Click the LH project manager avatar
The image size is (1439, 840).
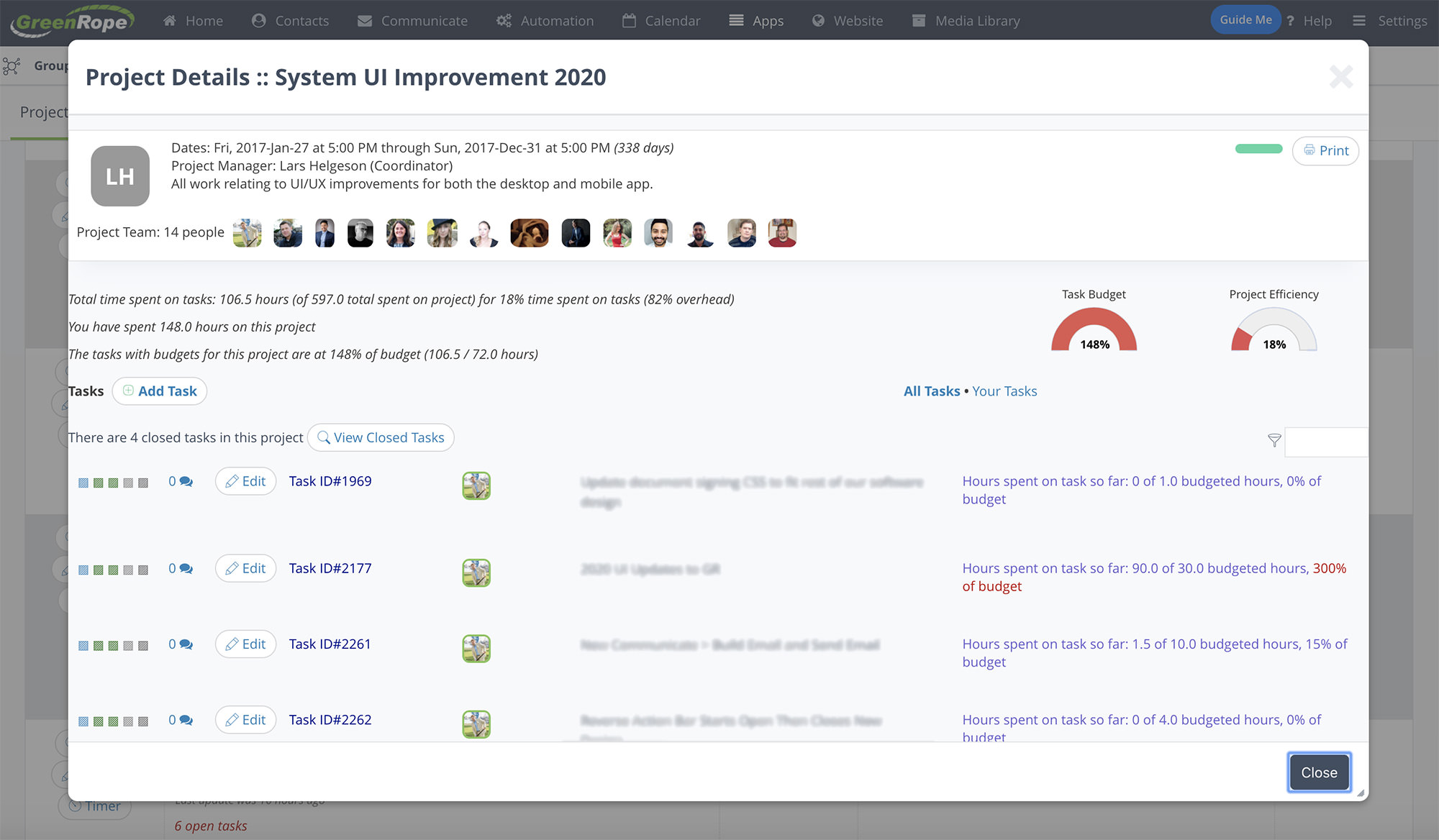coord(120,176)
